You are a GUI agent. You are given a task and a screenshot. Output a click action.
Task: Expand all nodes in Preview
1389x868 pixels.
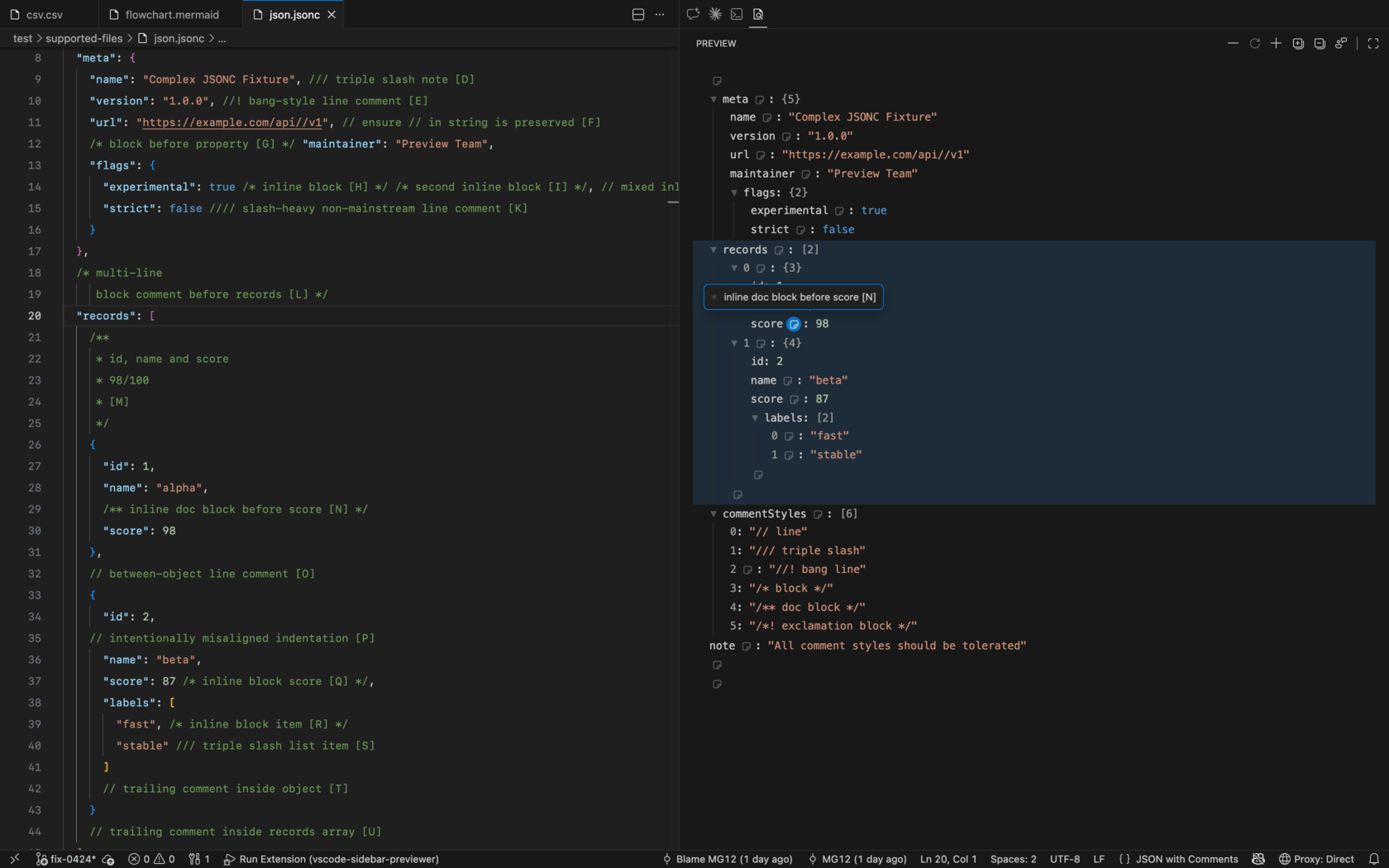click(1298, 43)
